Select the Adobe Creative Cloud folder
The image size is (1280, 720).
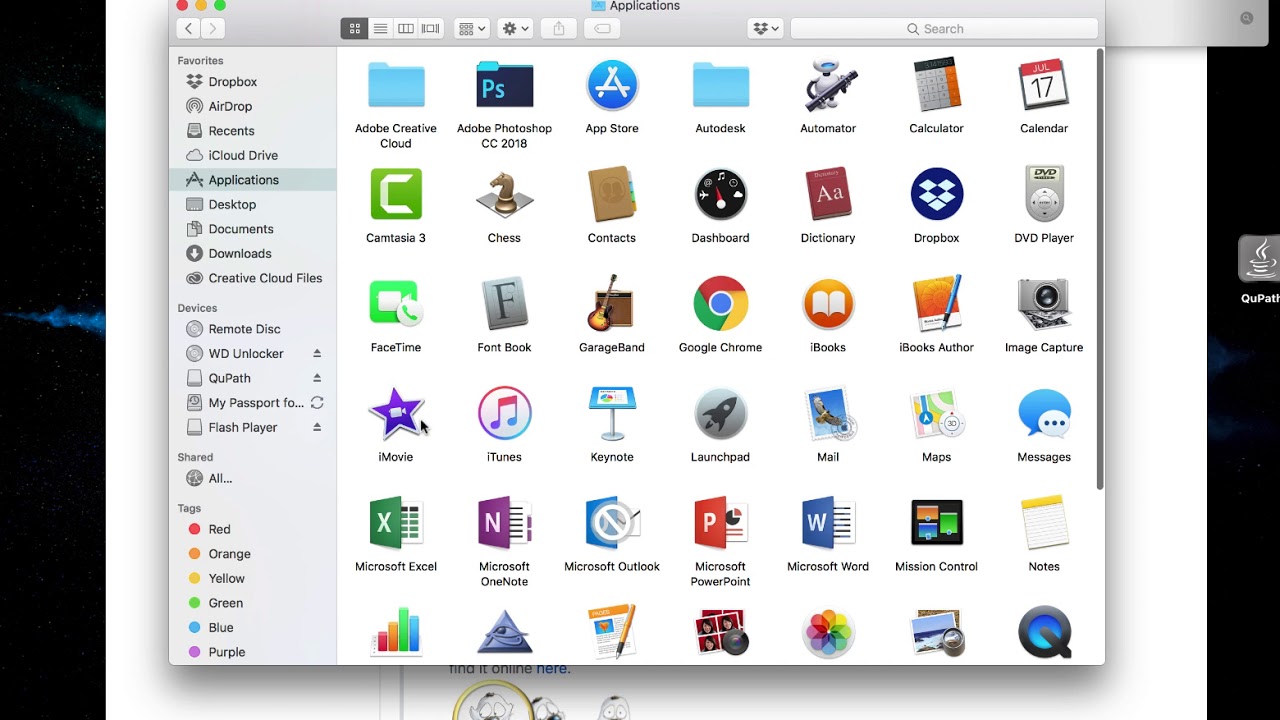(396, 85)
